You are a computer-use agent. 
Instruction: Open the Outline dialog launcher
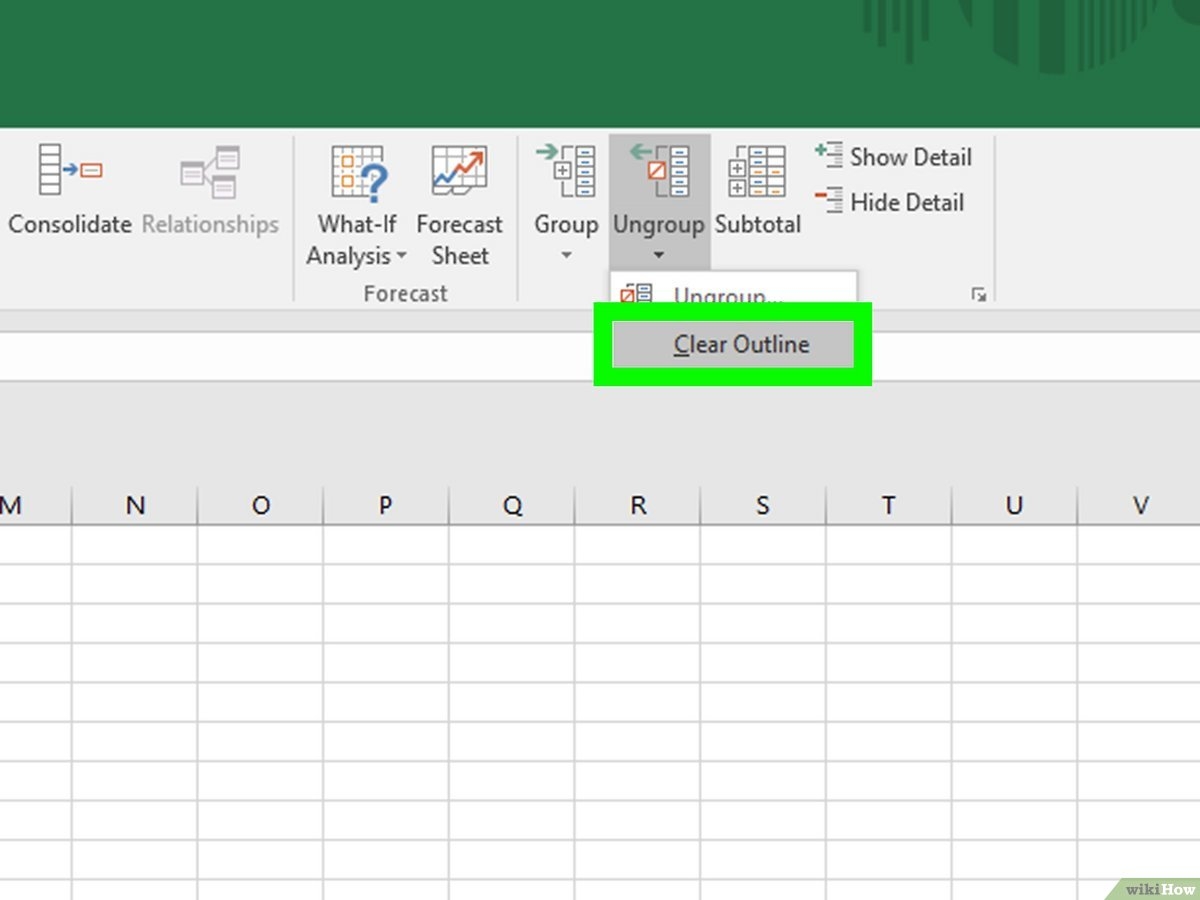tap(978, 295)
